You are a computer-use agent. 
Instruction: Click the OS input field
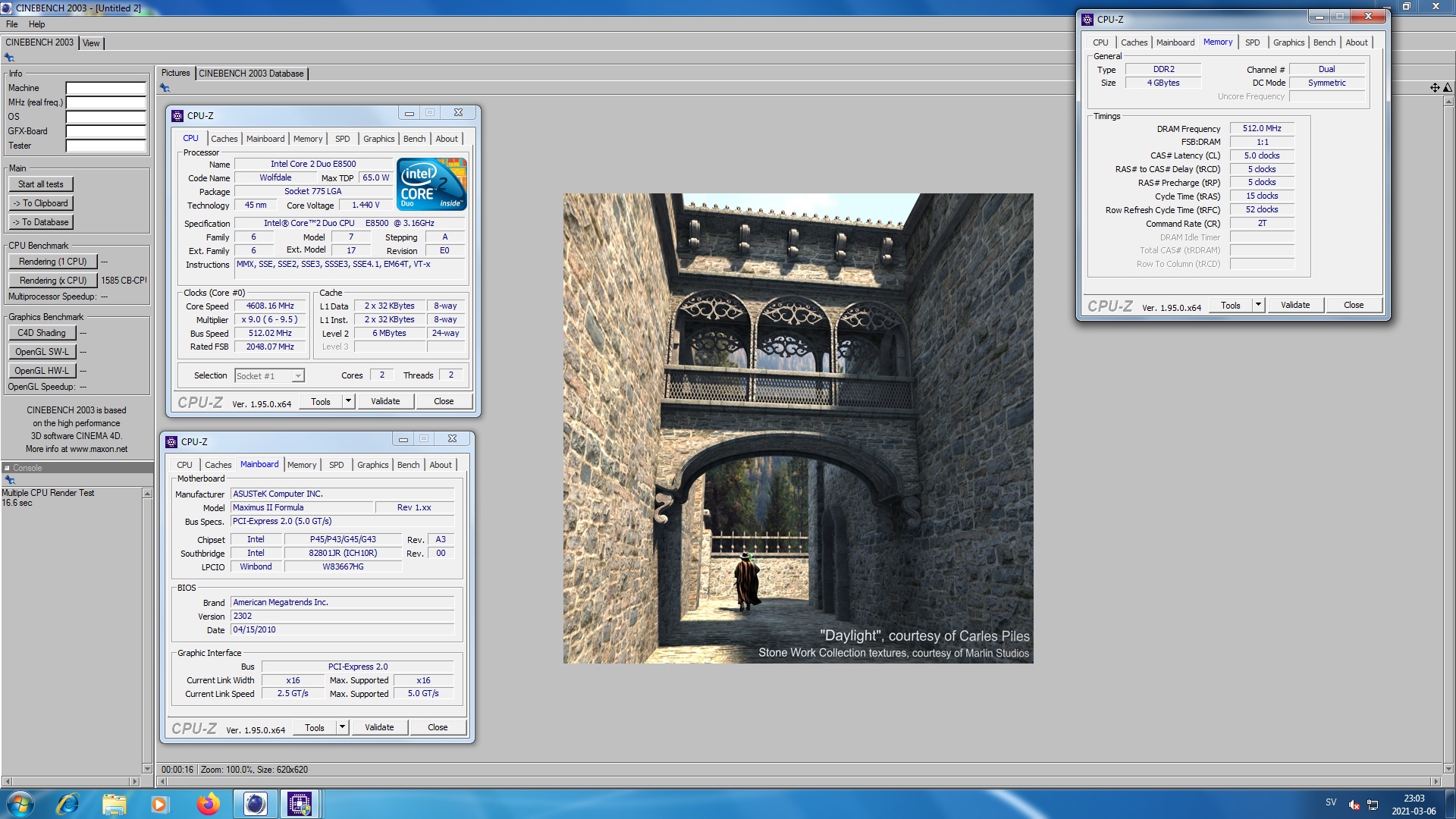pyautogui.click(x=105, y=117)
